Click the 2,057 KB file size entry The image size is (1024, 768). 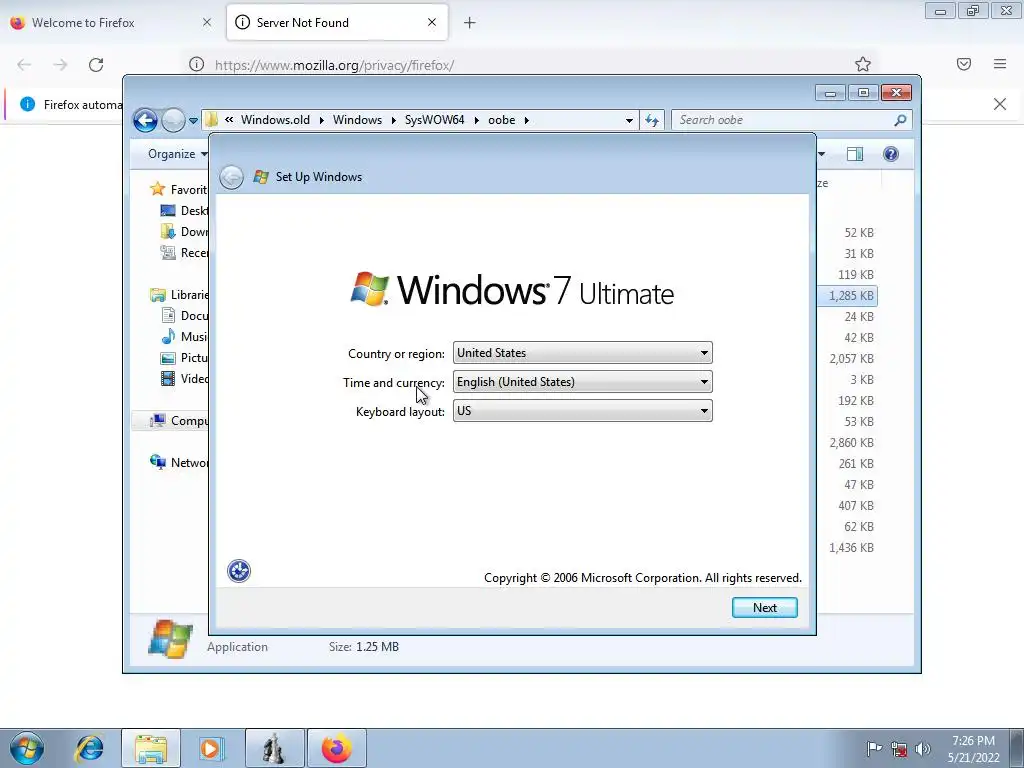click(851, 359)
